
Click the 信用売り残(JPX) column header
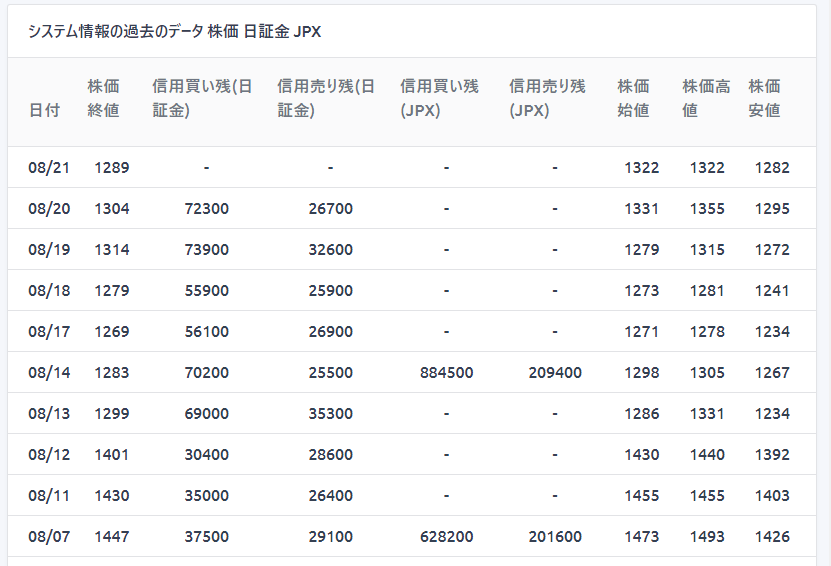(547, 98)
